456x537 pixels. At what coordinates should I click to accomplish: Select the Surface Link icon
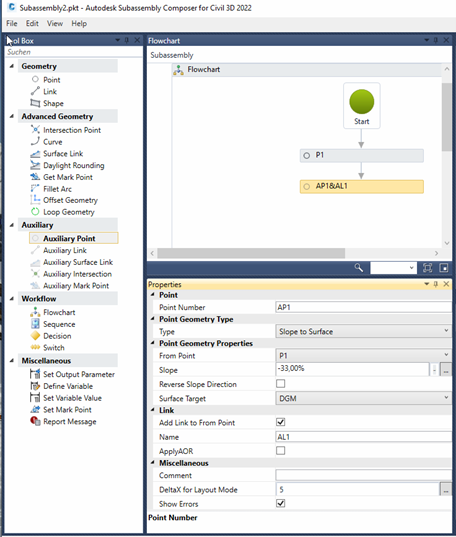pos(35,153)
